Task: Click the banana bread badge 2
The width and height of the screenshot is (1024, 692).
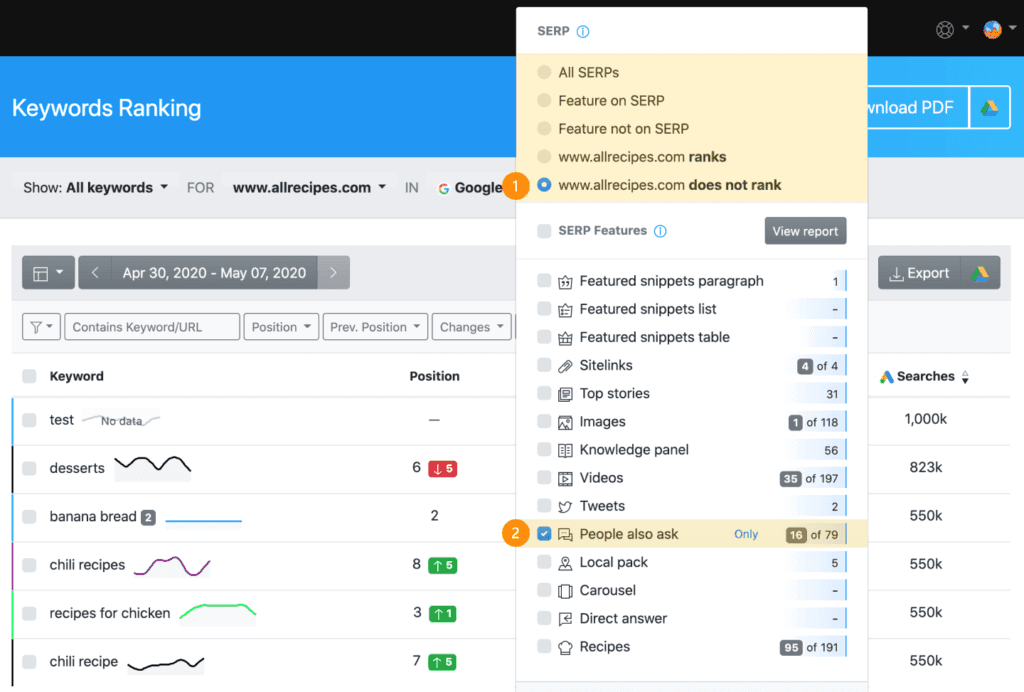Action: click(149, 518)
